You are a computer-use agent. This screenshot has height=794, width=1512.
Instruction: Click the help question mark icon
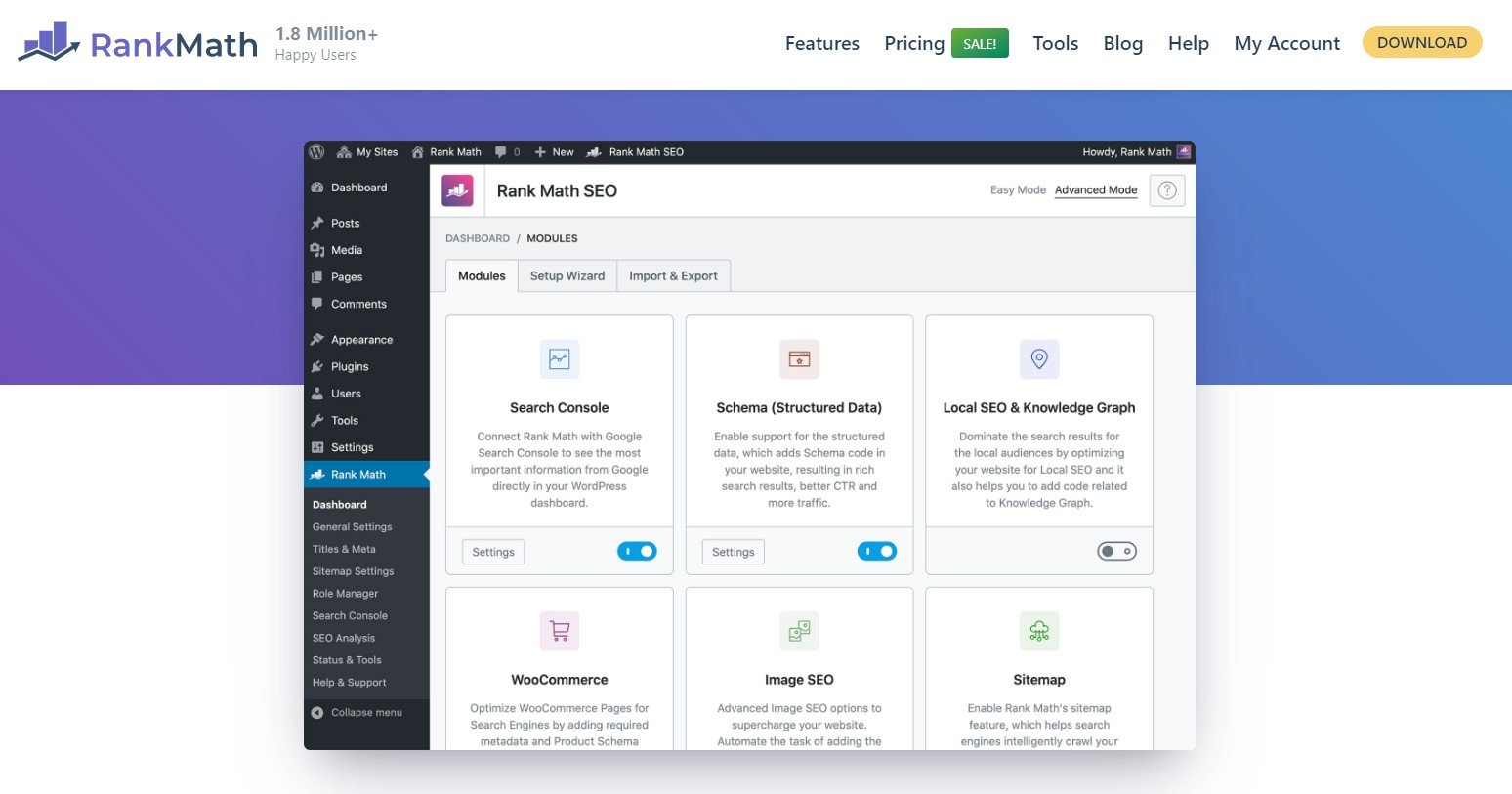click(x=1167, y=190)
